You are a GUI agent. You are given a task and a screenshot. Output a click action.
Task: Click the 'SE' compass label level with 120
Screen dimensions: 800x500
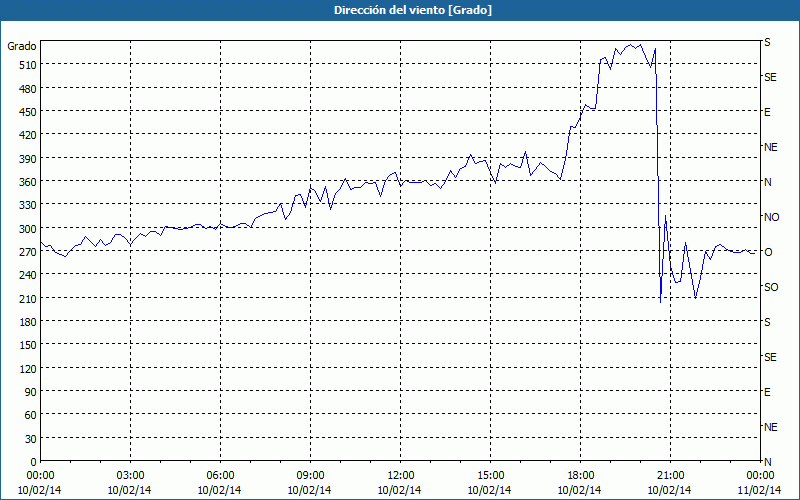pyautogui.click(x=770, y=357)
